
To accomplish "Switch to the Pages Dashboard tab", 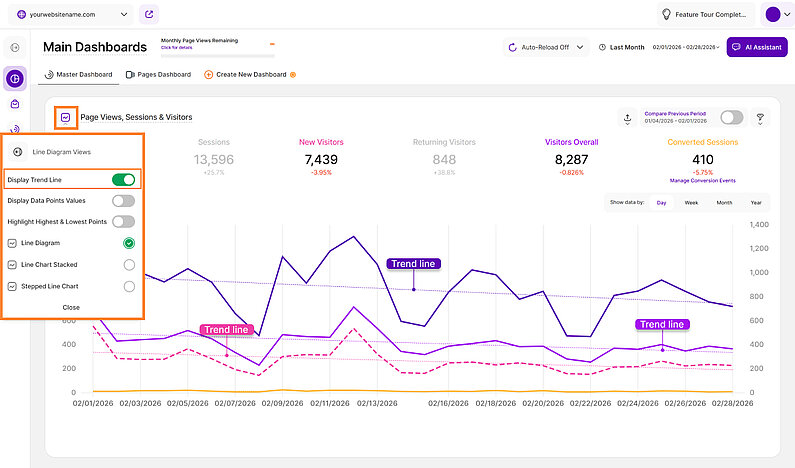I will tap(158, 74).
